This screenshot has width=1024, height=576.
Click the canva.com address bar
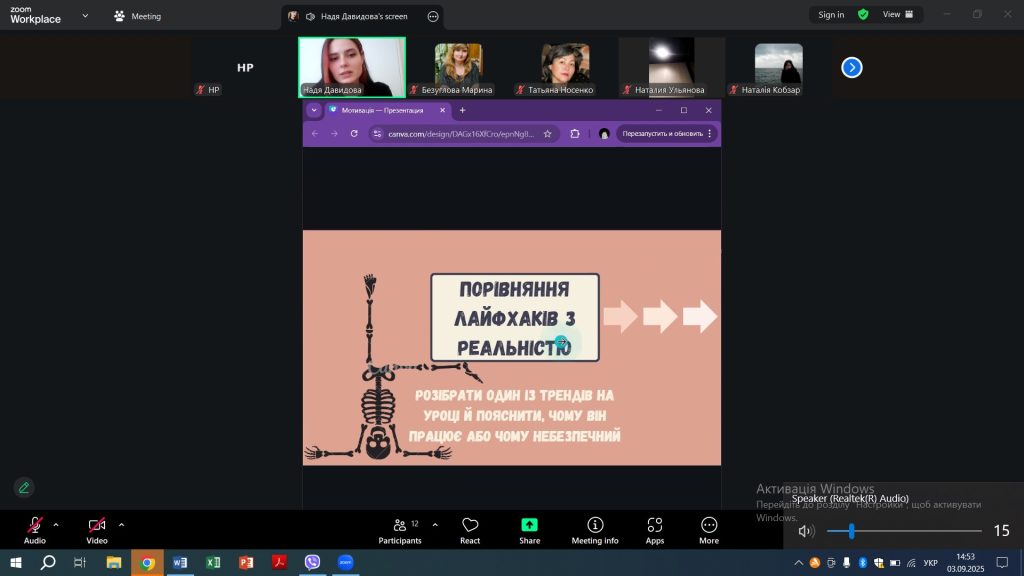pyautogui.click(x=460, y=134)
